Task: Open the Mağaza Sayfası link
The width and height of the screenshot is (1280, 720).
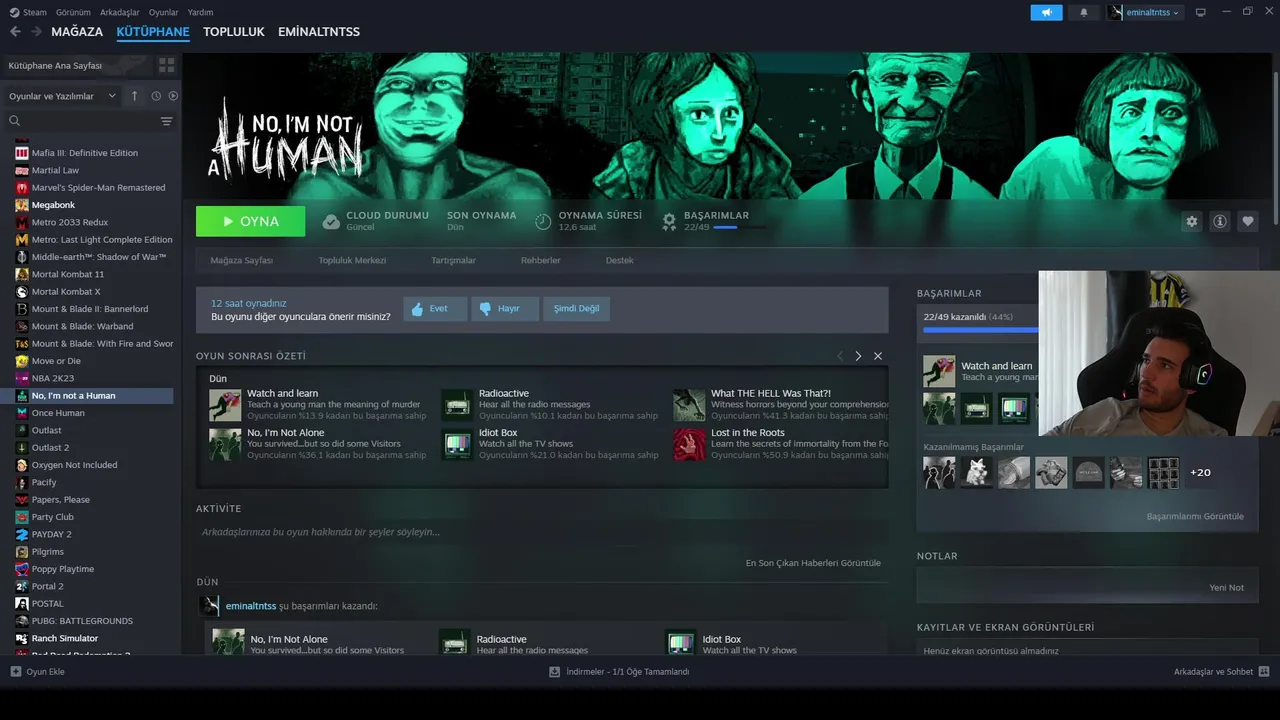Action: pyautogui.click(x=241, y=260)
